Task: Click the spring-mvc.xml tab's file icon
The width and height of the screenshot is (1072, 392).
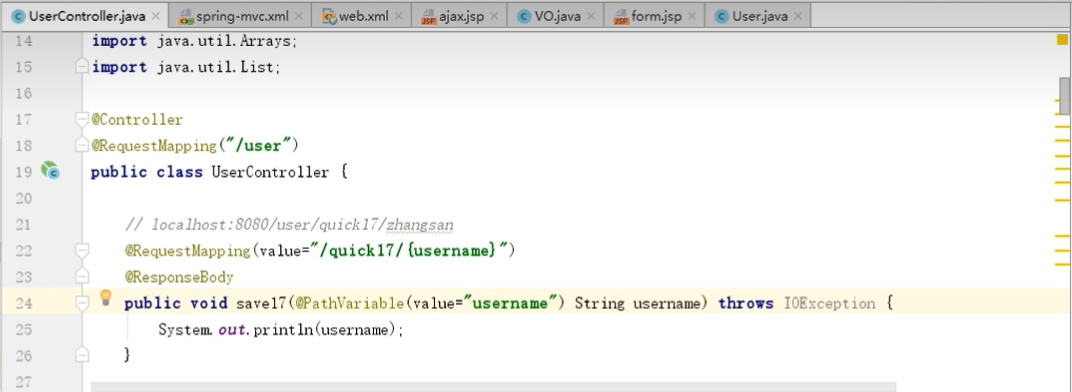Action: click(185, 16)
